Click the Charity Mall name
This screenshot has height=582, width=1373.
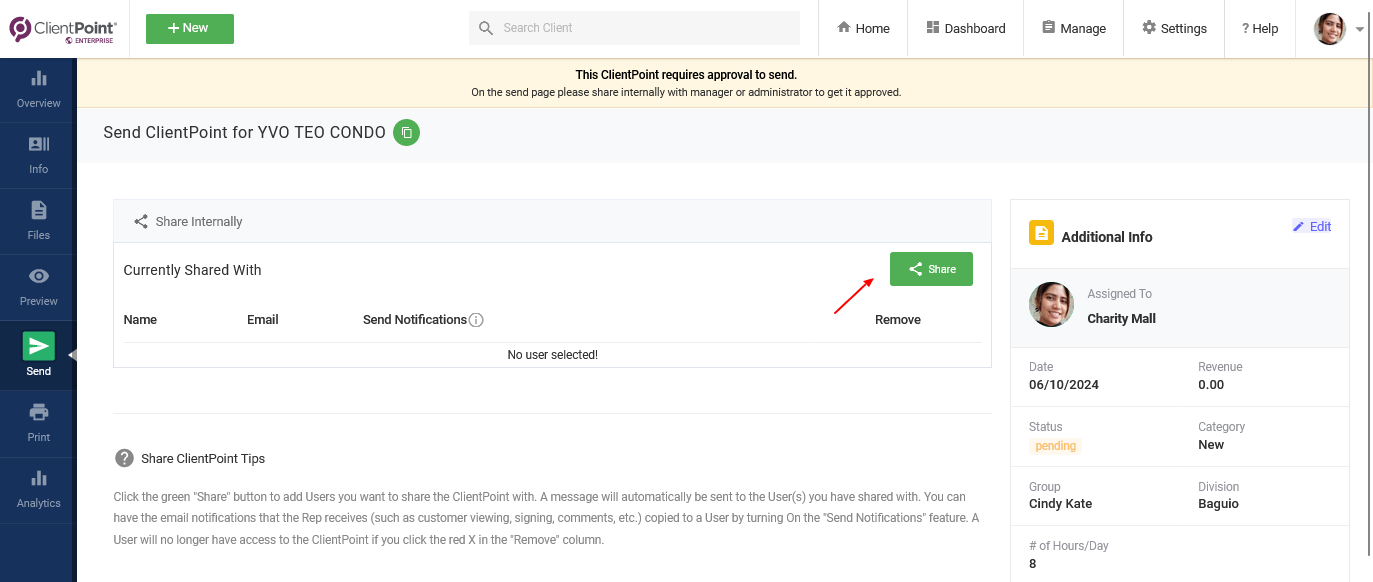[1121, 319]
